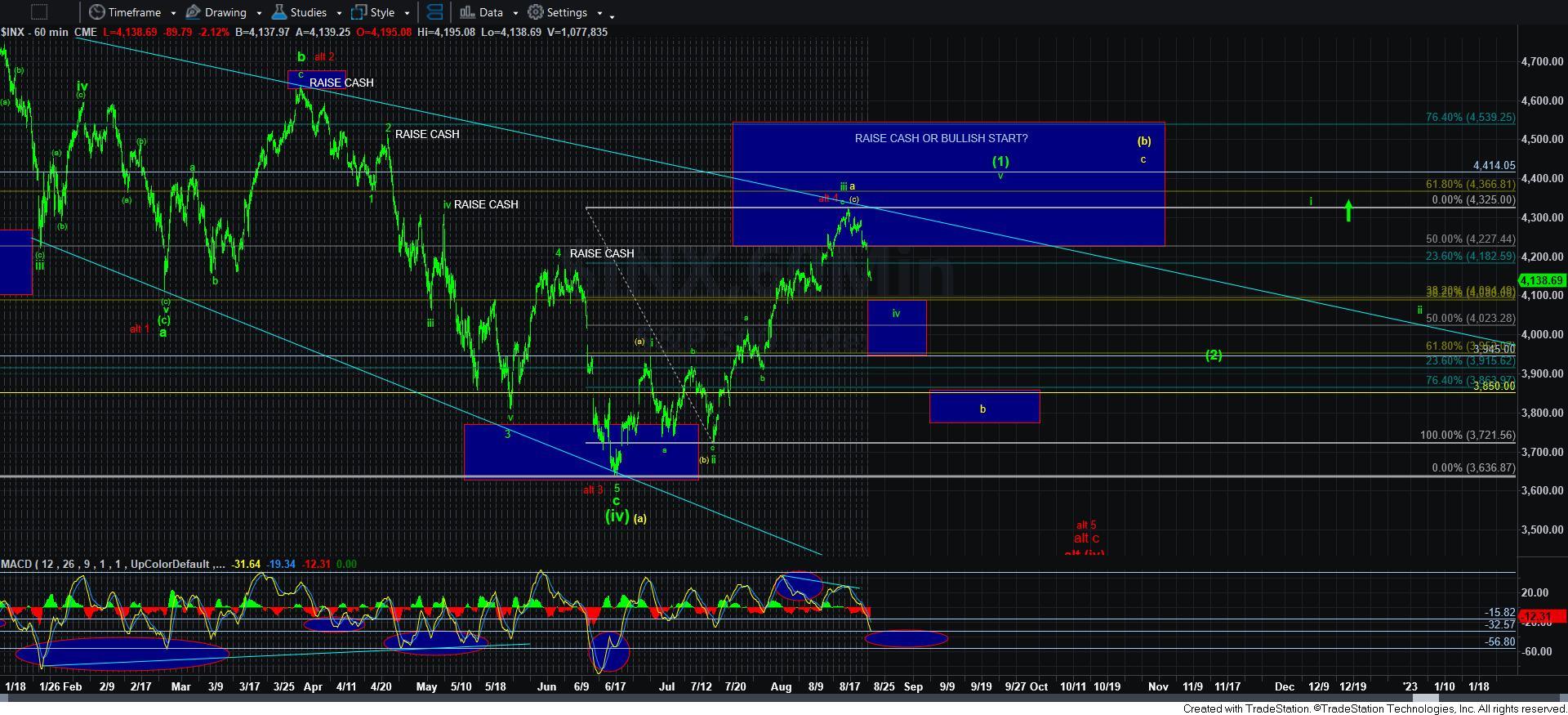Click the Studies flask icon

click(x=279, y=12)
